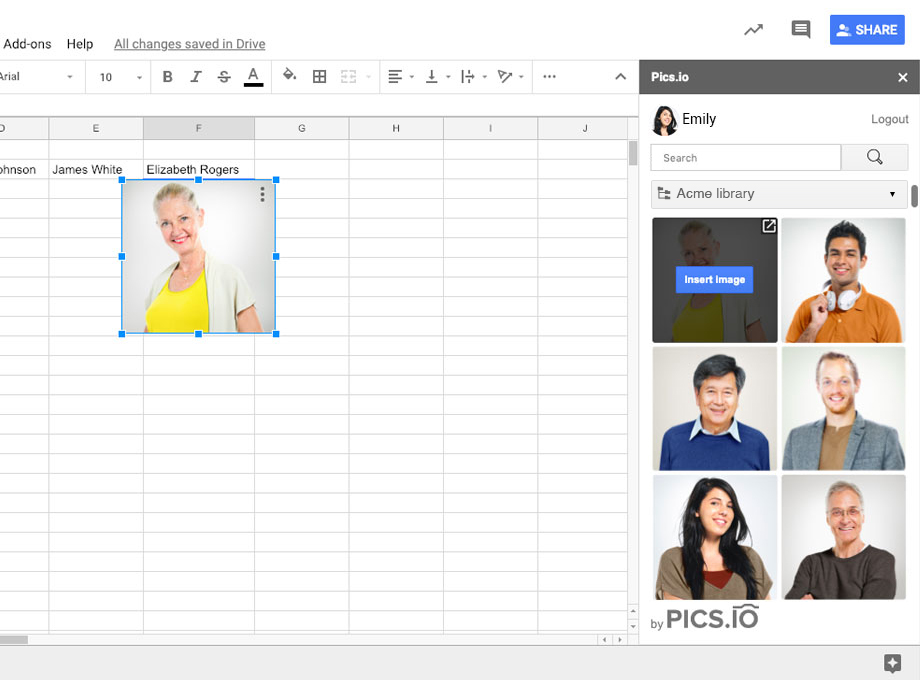This screenshot has height=680, width=920.
Task: Click Logout in Pics.io panel
Action: click(x=889, y=119)
